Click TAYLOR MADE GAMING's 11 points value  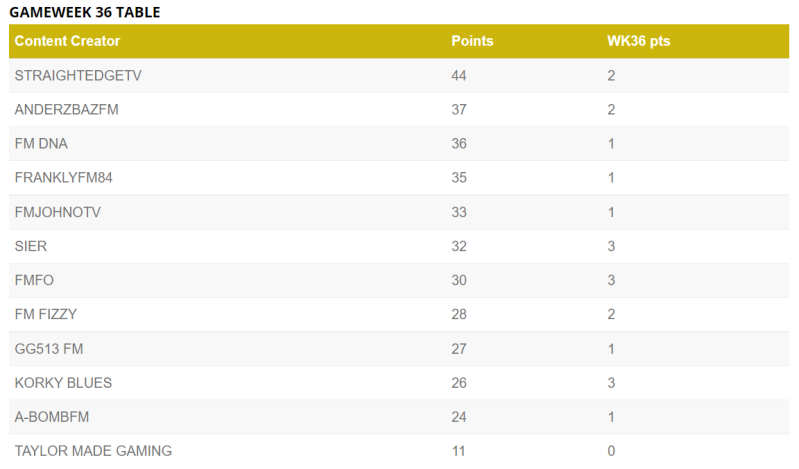[458, 450]
